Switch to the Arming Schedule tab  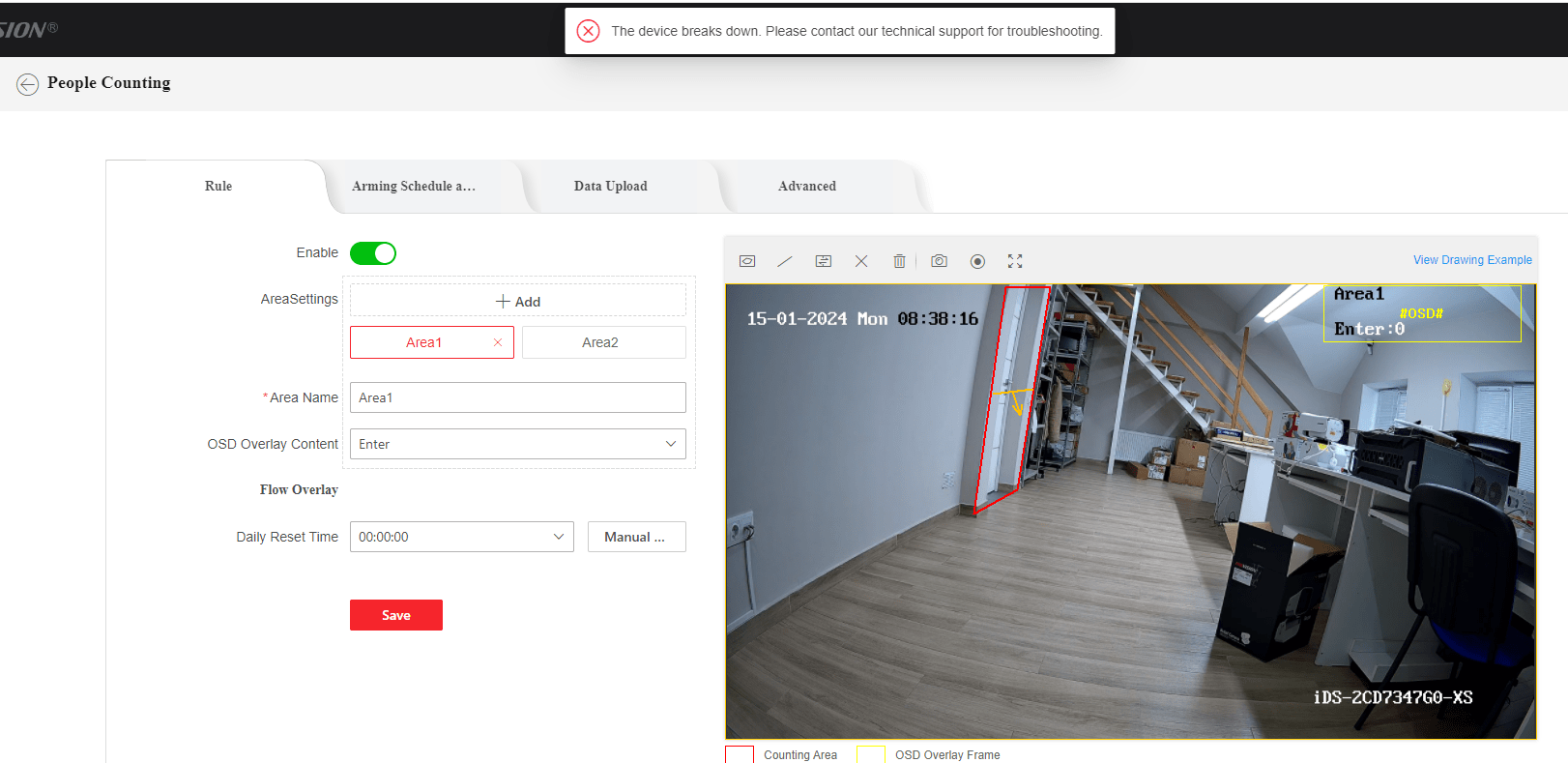(414, 187)
